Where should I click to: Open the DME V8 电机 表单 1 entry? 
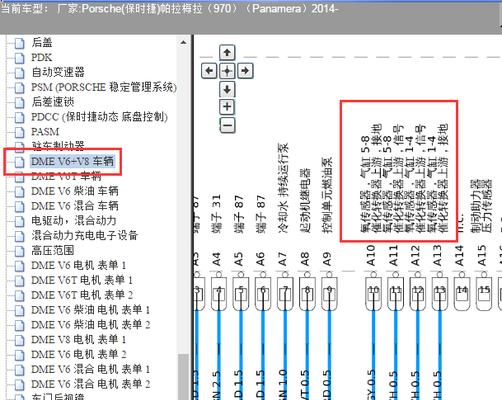79,339
